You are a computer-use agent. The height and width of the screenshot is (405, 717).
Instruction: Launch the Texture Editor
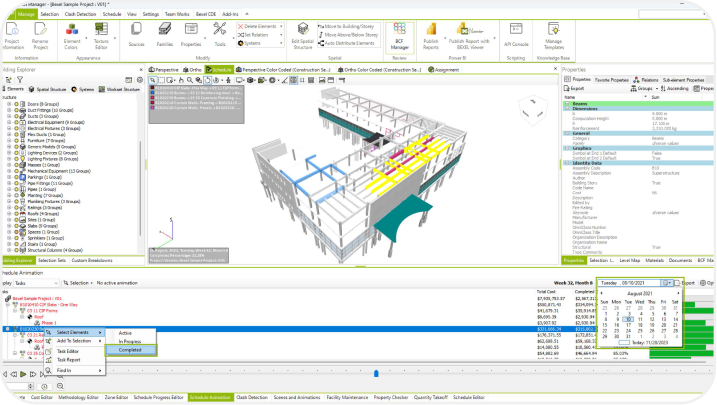[x=101, y=36]
